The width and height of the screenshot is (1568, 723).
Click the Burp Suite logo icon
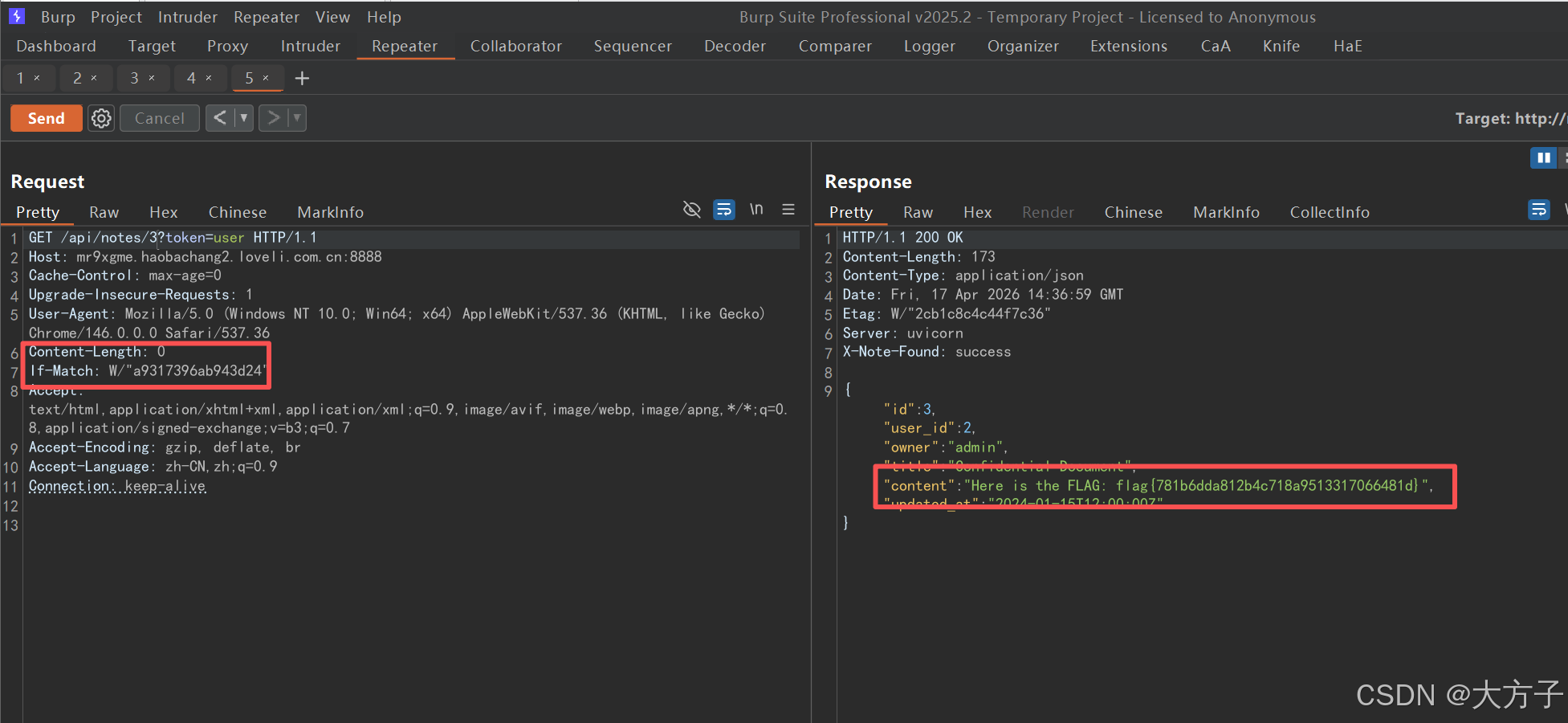point(17,16)
